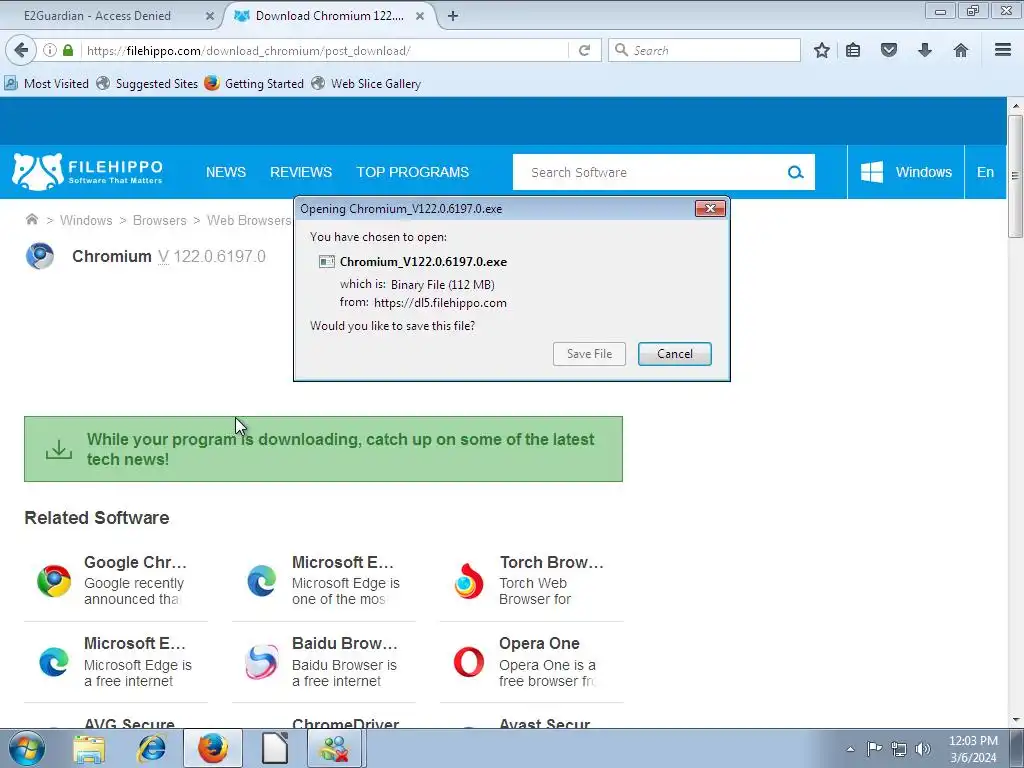Open the En language selector
Screen dimensions: 1024x768
(985, 172)
